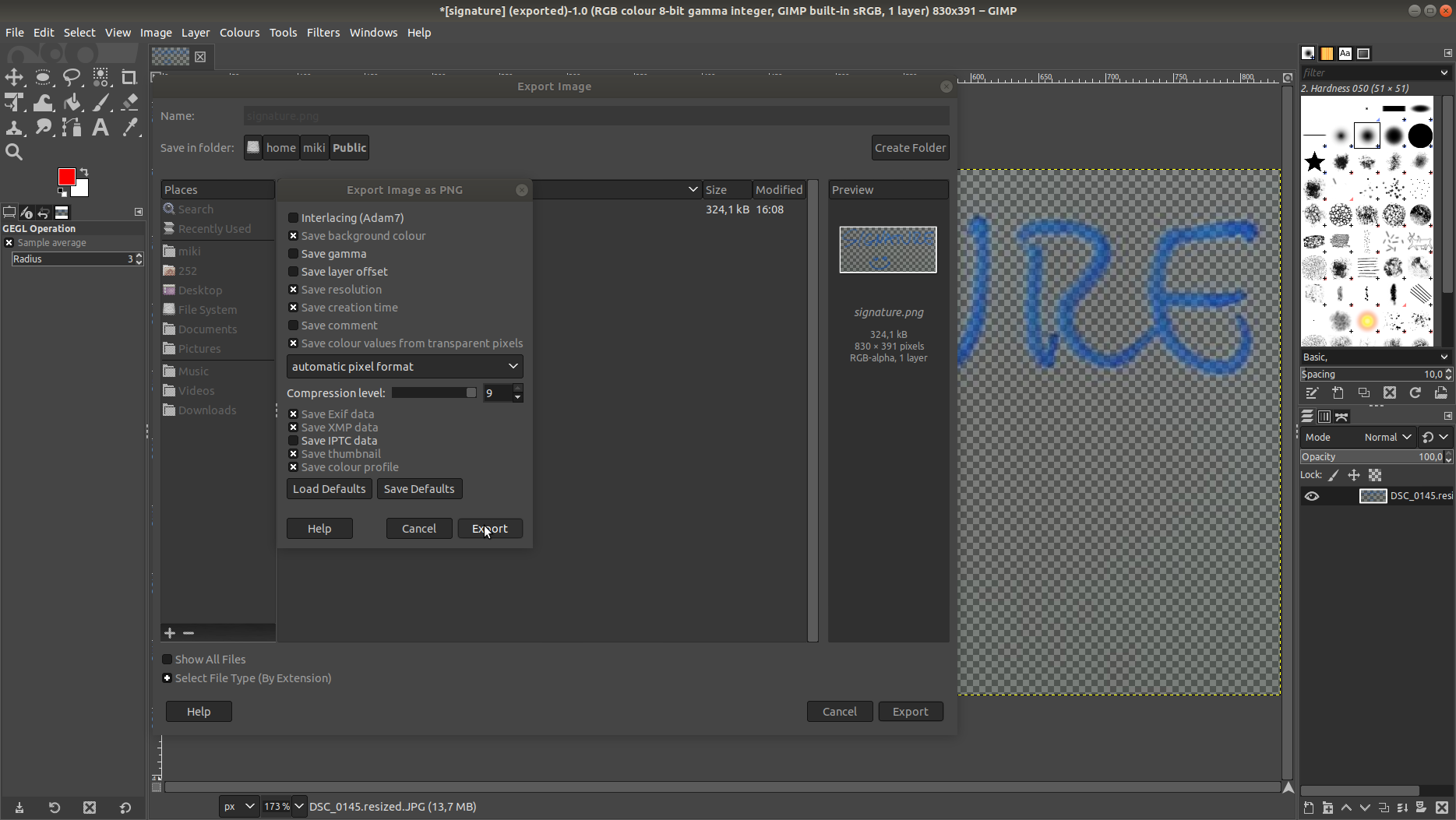1456x820 pixels.
Task: Click Cancel in the PNG dialog
Action: pyautogui.click(x=419, y=529)
